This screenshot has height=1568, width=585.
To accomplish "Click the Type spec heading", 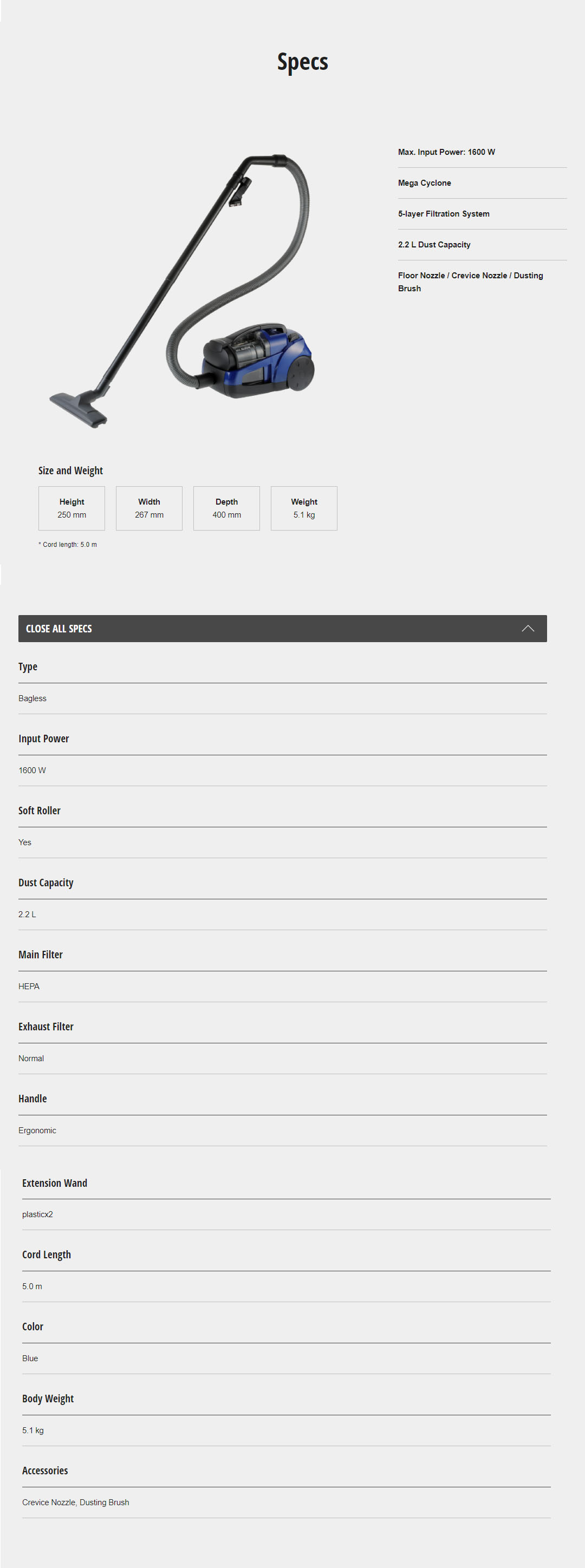I will pos(28,667).
